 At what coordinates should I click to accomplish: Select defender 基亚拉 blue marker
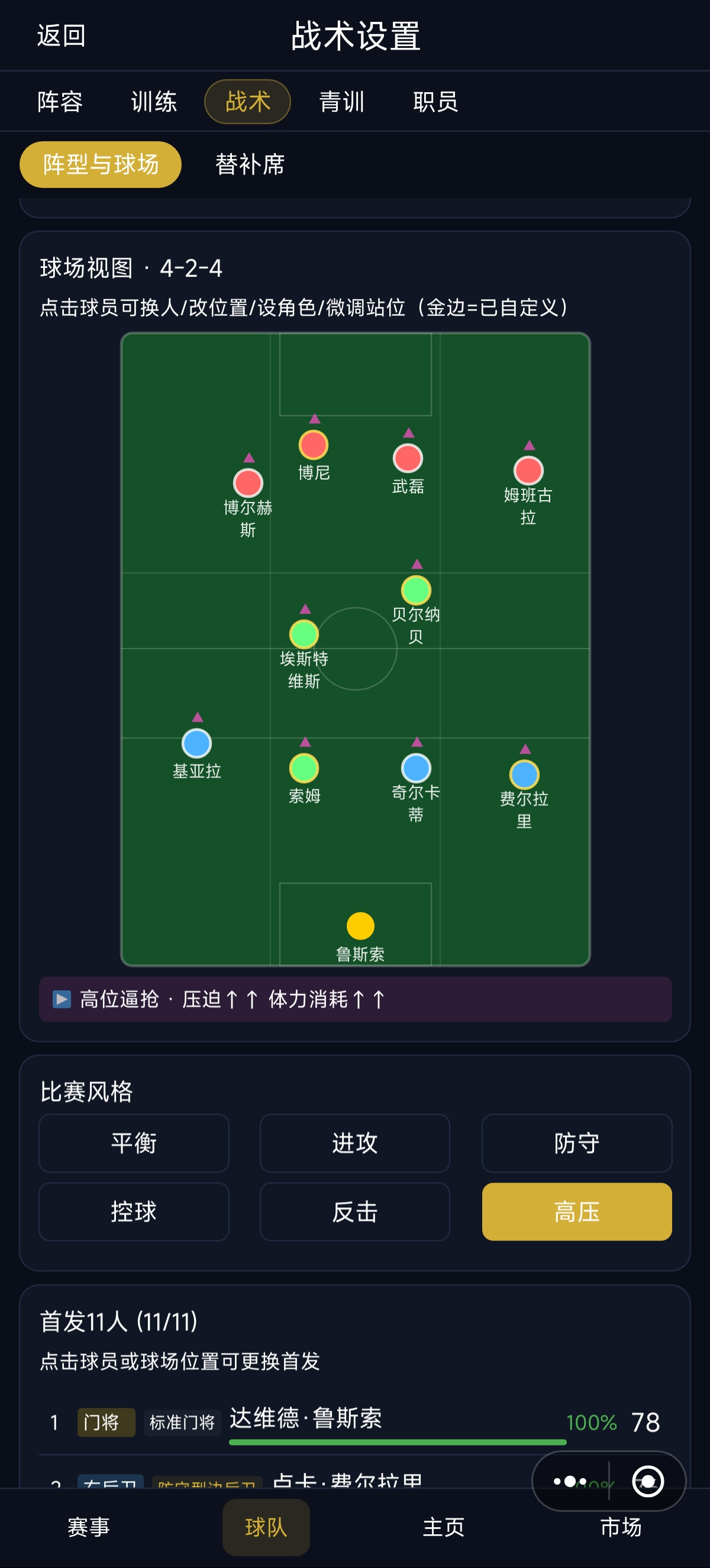point(196,743)
